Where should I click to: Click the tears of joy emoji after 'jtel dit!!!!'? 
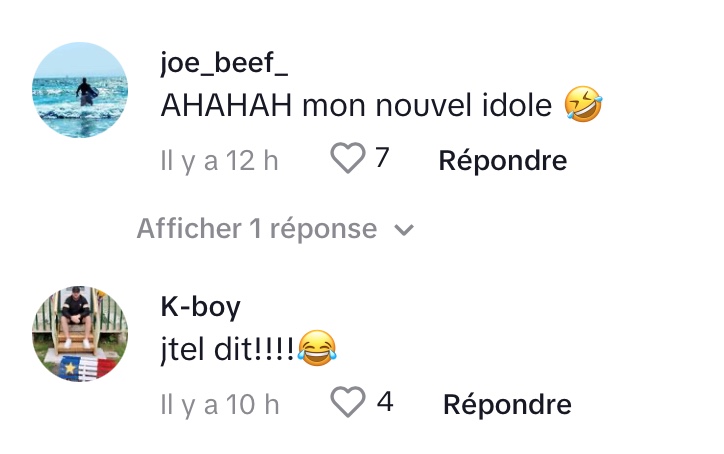317,348
